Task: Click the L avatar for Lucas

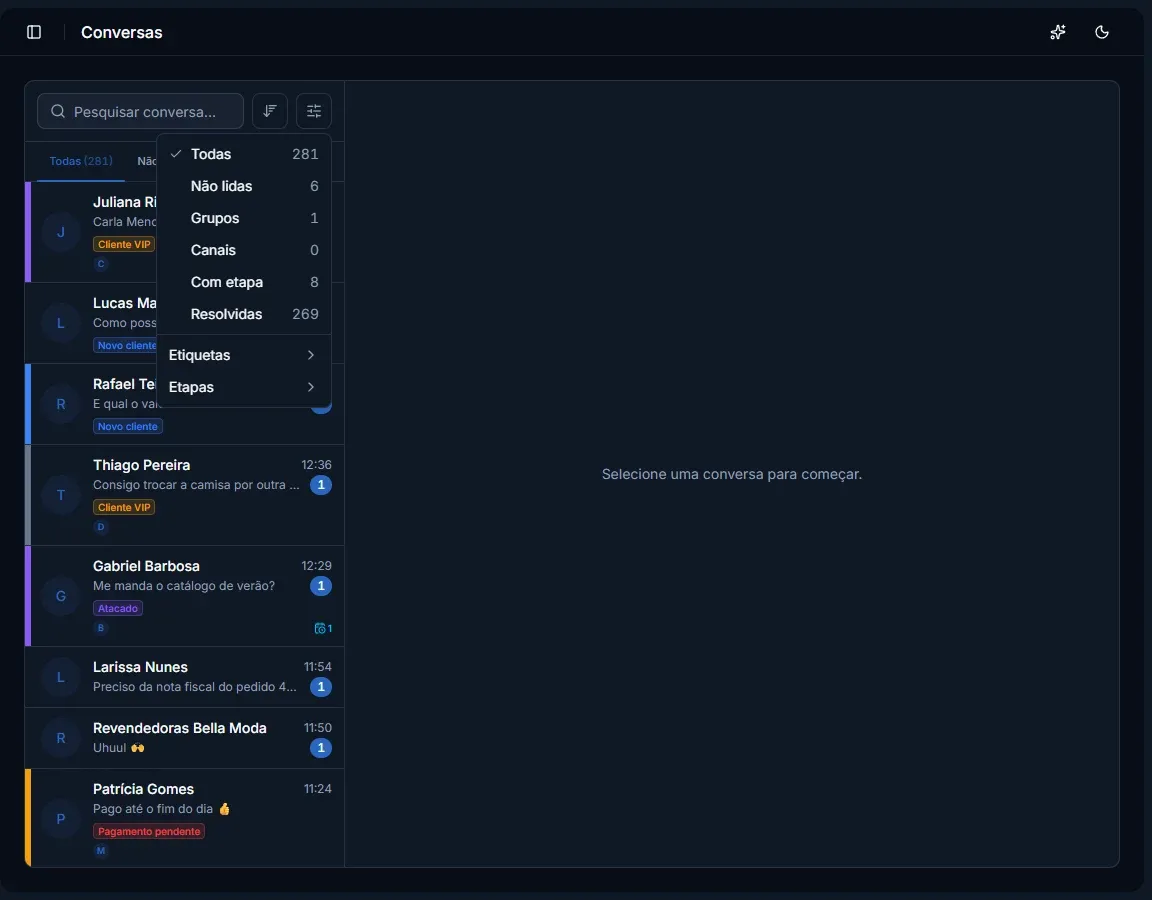Action: pos(61,323)
